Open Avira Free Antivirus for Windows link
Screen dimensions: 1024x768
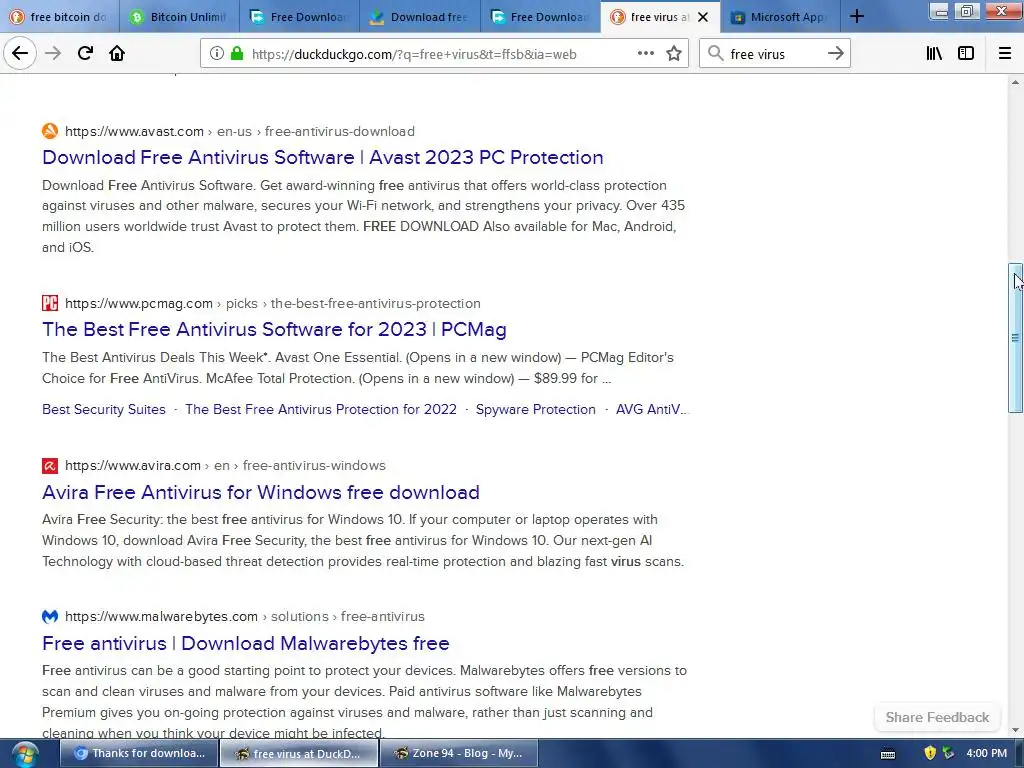coord(261,492)
